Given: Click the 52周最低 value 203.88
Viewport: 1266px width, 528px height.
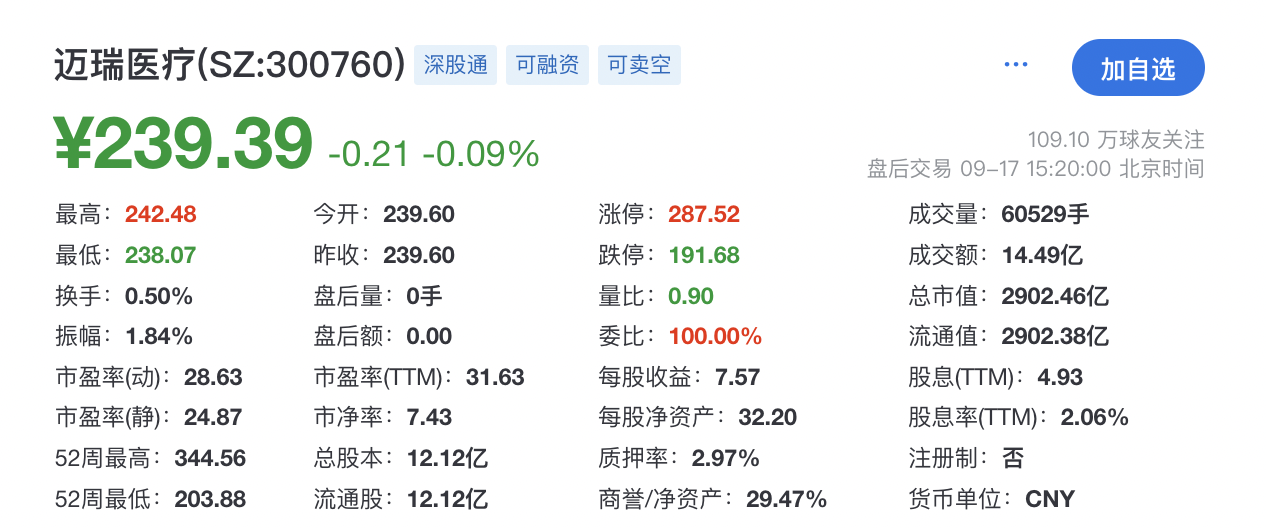Looking at the screenshot, I should [x=210, y=498].
